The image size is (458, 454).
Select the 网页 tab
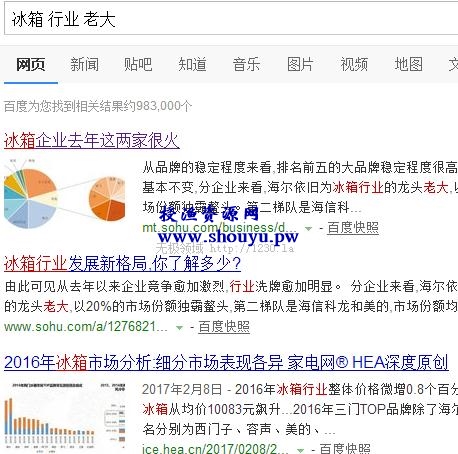coord(31,64)
